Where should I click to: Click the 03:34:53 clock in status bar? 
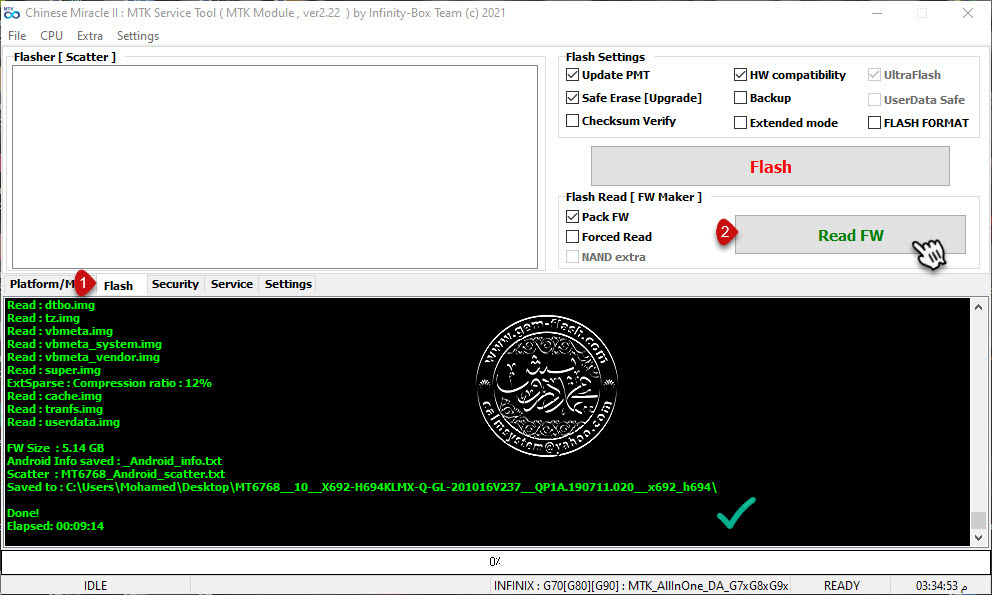tap(941, 586)
